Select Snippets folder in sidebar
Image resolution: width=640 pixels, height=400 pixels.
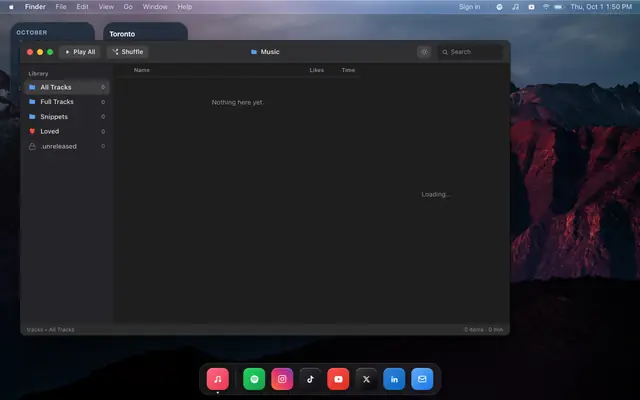(67, 117)
